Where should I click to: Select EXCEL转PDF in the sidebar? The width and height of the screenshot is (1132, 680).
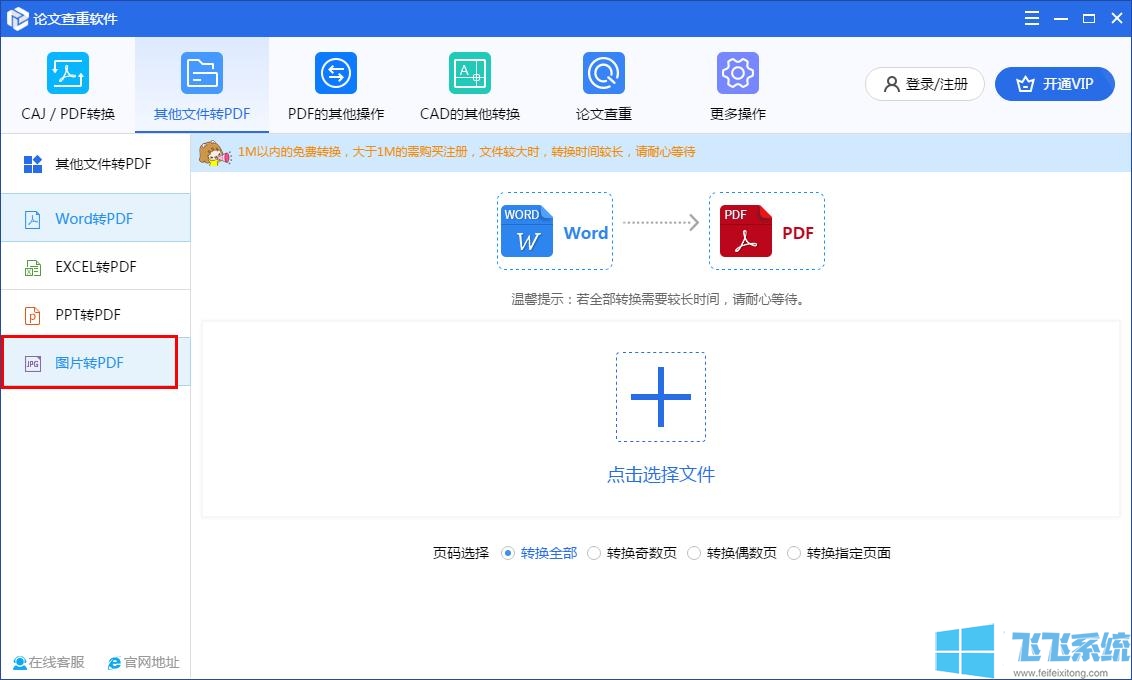click(x=95, y=266)
